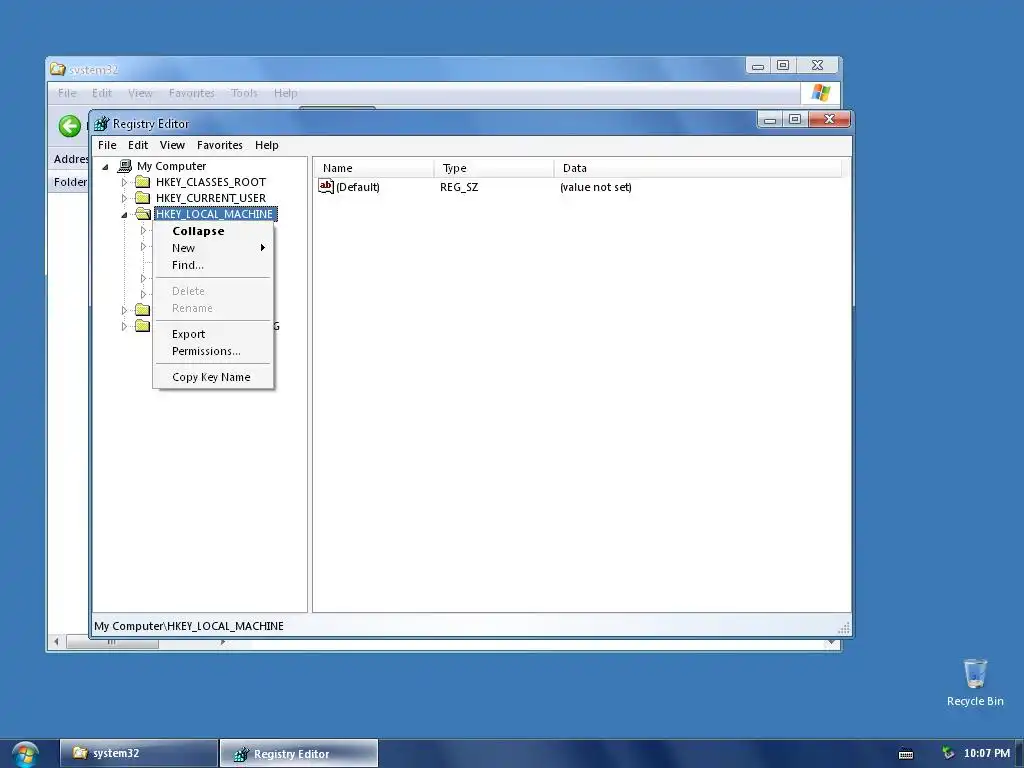
Task: Open the Registry Editor File menu
Action: click(x=107, y=145)
